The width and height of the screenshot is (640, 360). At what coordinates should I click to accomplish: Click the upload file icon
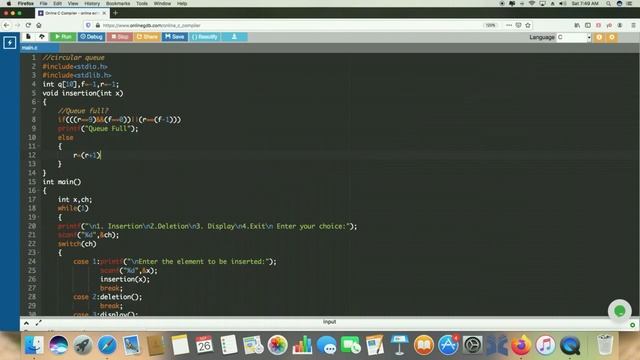coord(42,37)
